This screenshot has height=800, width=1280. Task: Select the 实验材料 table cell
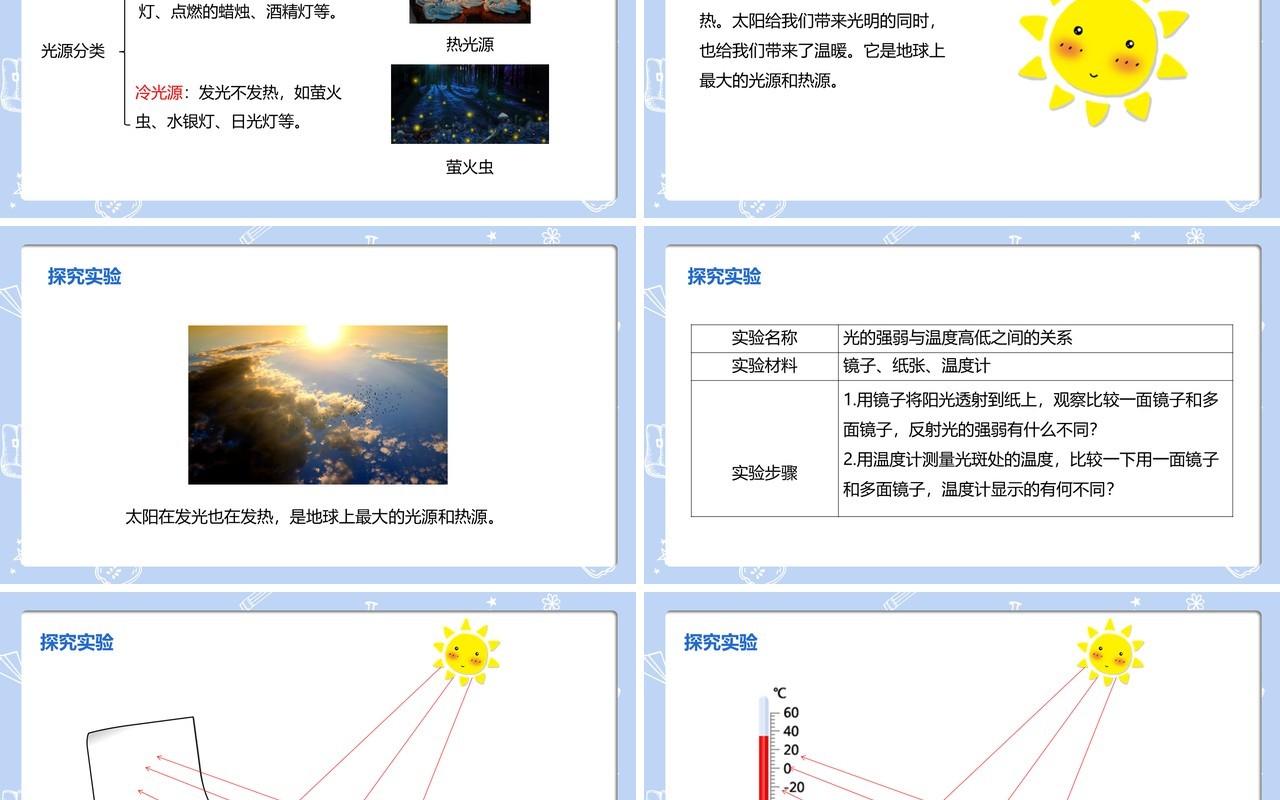(x=765, y=366)
